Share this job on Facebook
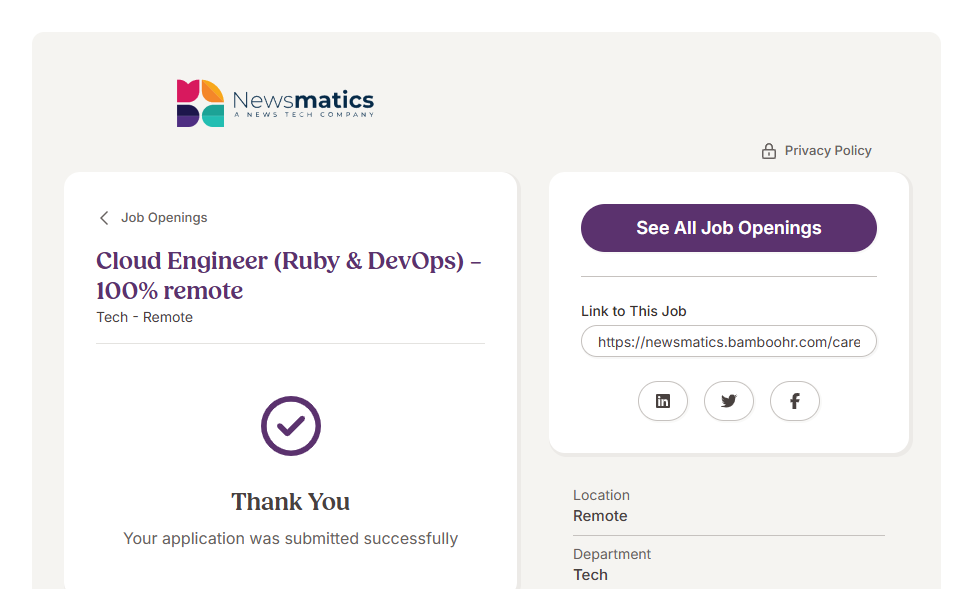Screen dimensions: 973x589 (x=795, y=401)
